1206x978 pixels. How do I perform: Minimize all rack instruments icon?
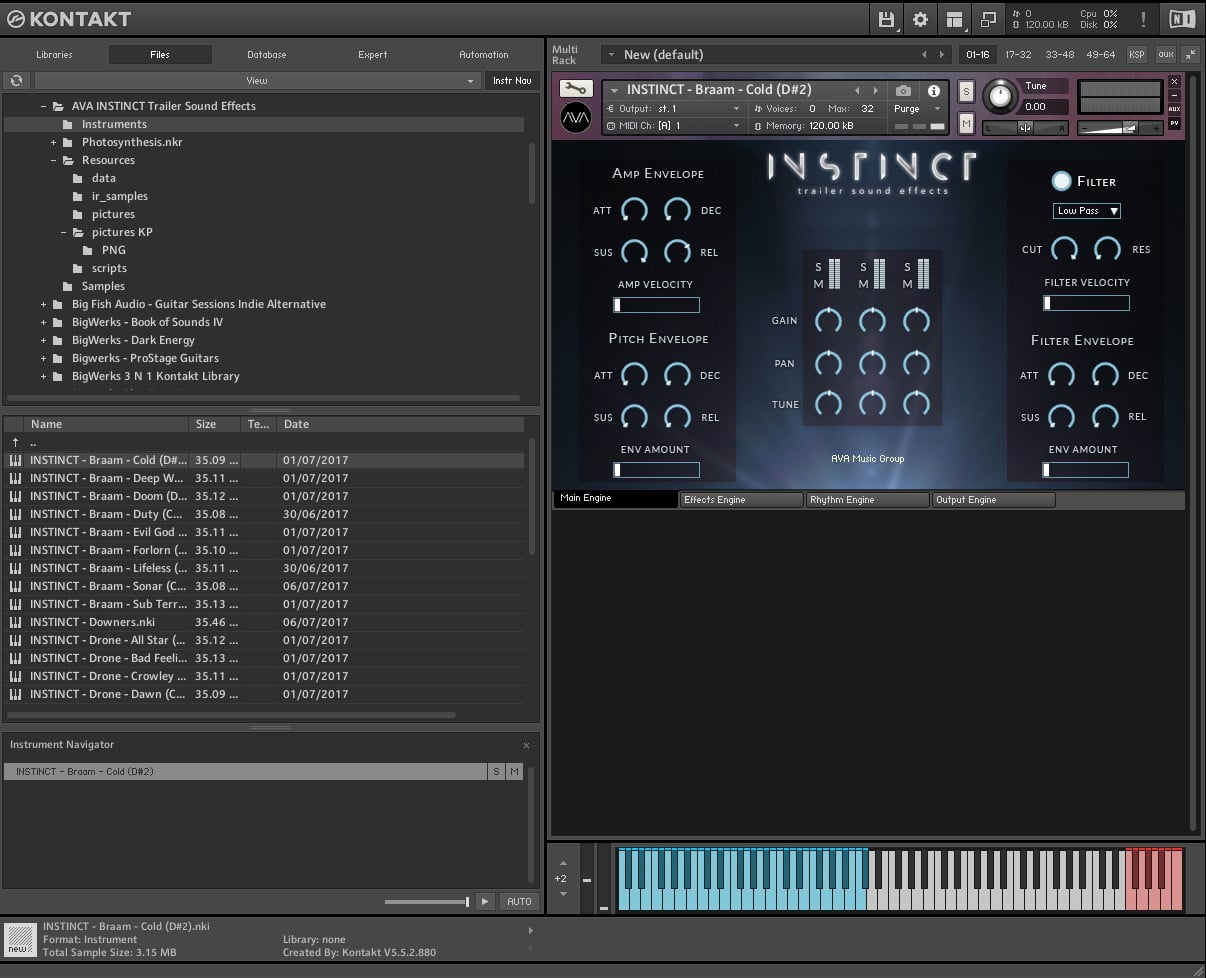(1190, 55)
